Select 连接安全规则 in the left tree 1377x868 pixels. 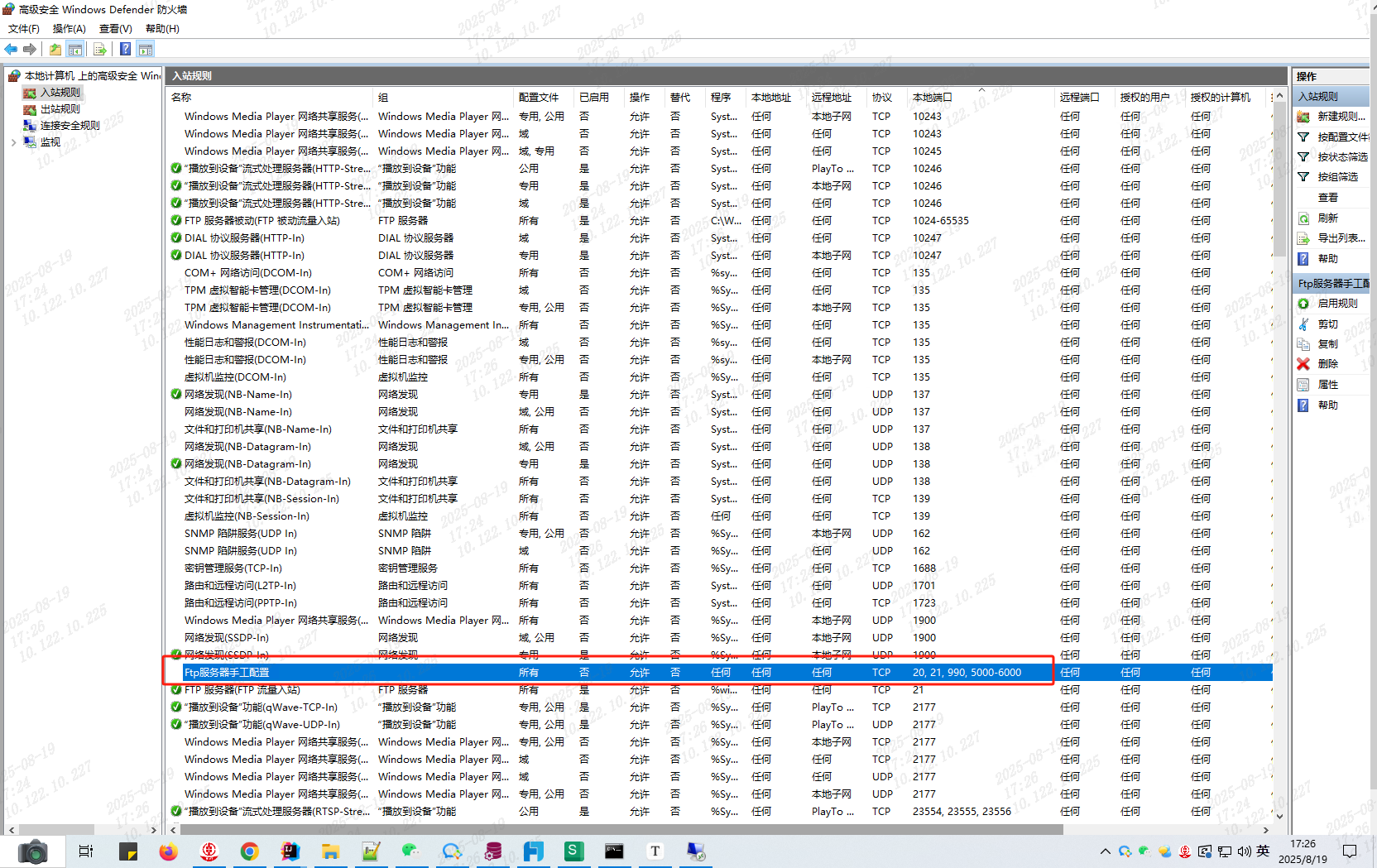point(70,126)
